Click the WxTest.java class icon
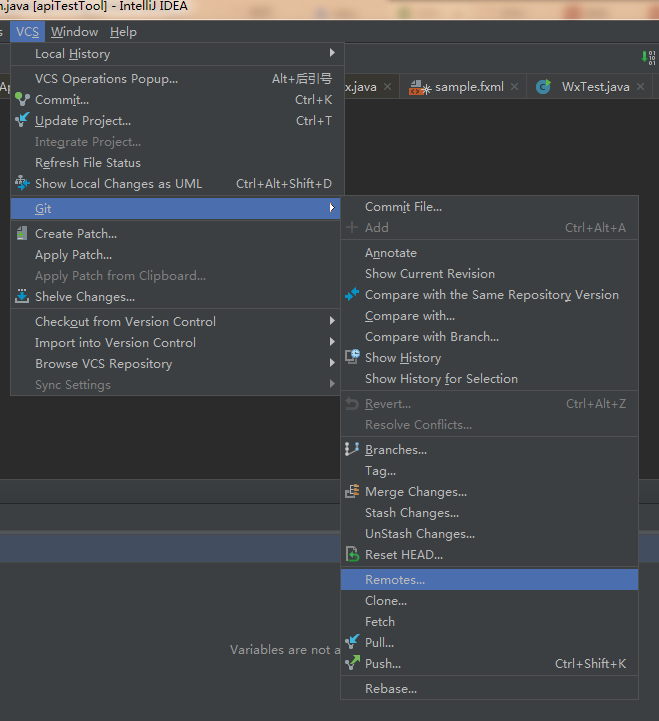 tap(543, 86)
